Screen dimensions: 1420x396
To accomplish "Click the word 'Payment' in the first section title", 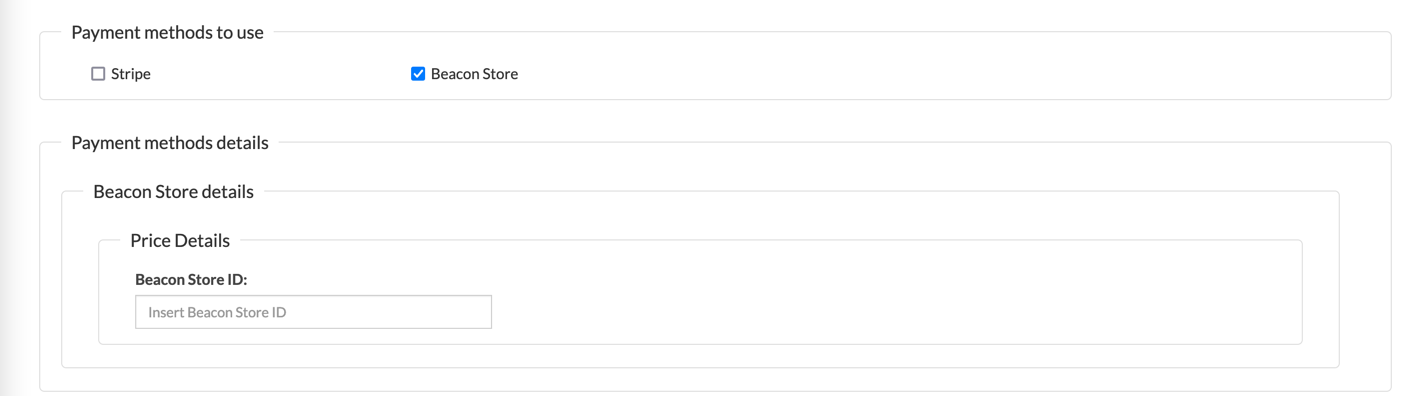I will [x=105, y=32].
